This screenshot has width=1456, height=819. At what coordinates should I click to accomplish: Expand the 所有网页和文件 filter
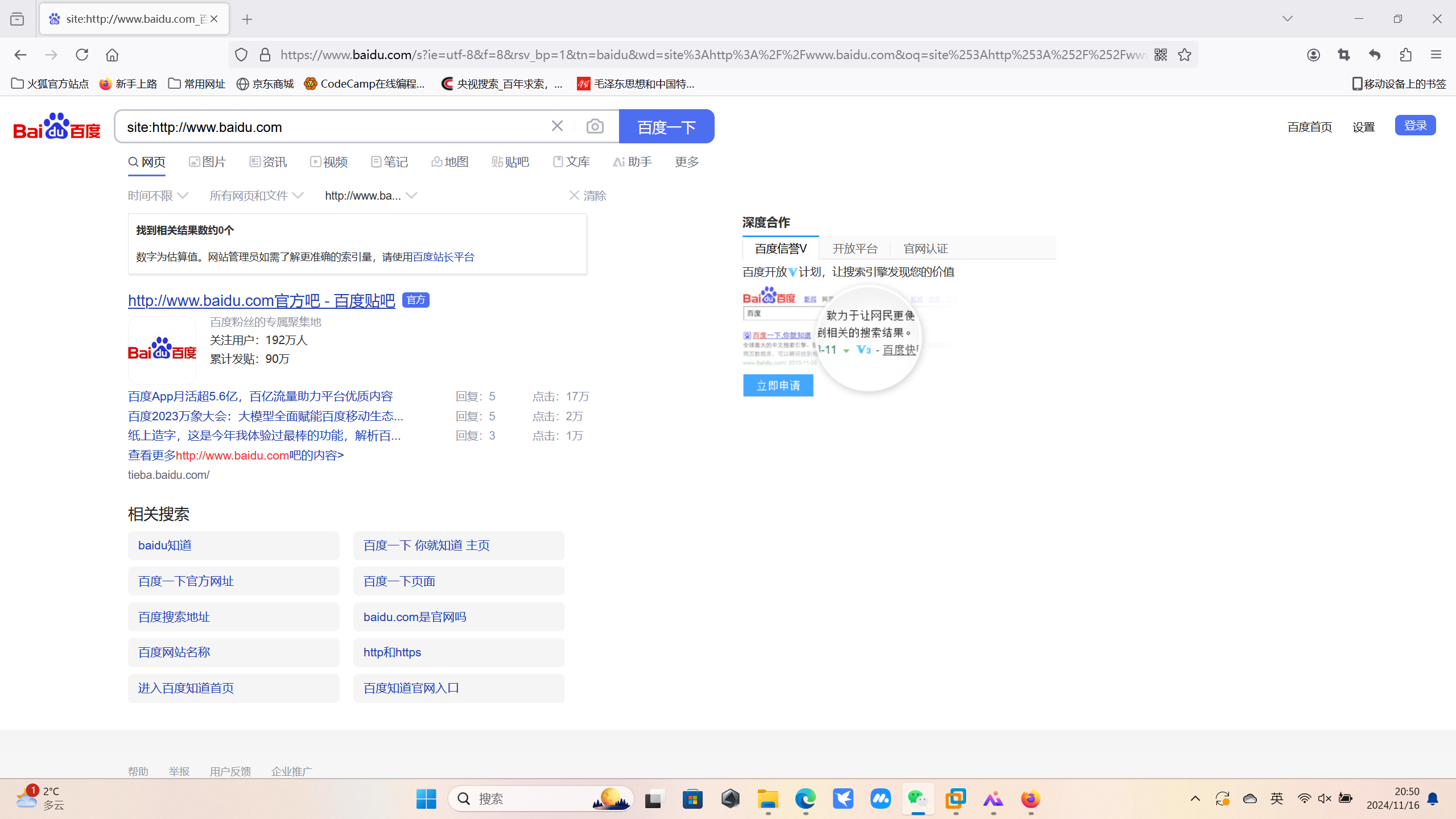click(257, 196)
